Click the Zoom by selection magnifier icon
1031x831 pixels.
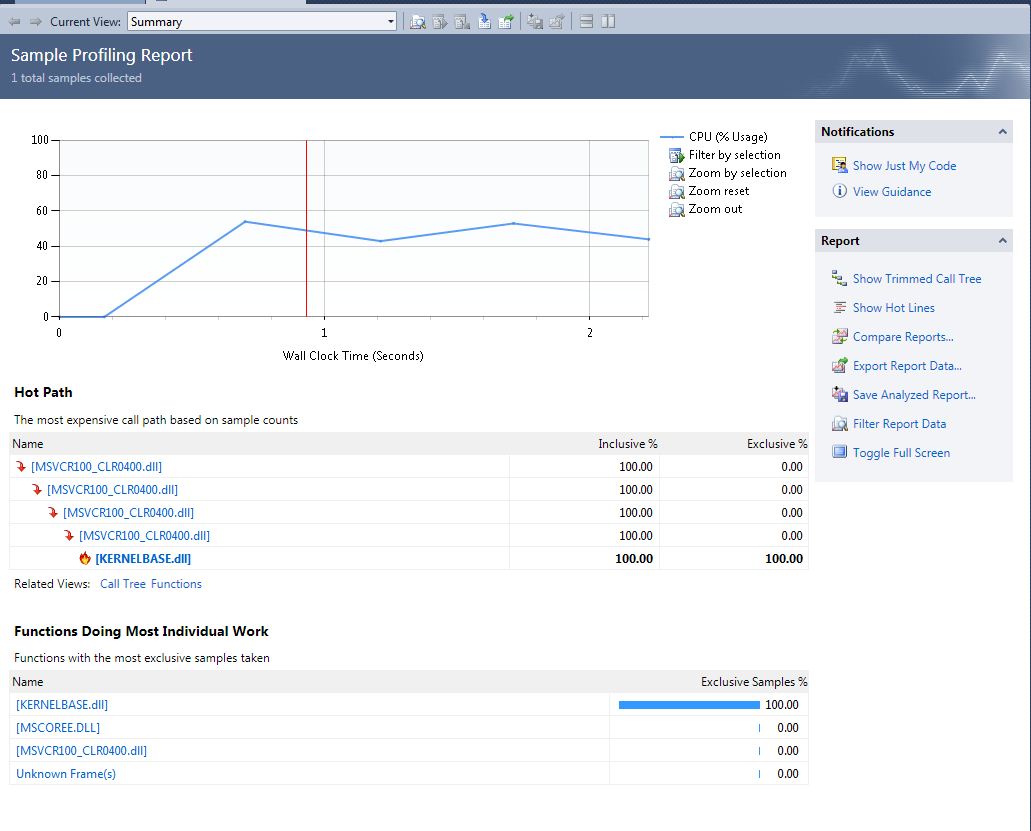coord(675,173)
